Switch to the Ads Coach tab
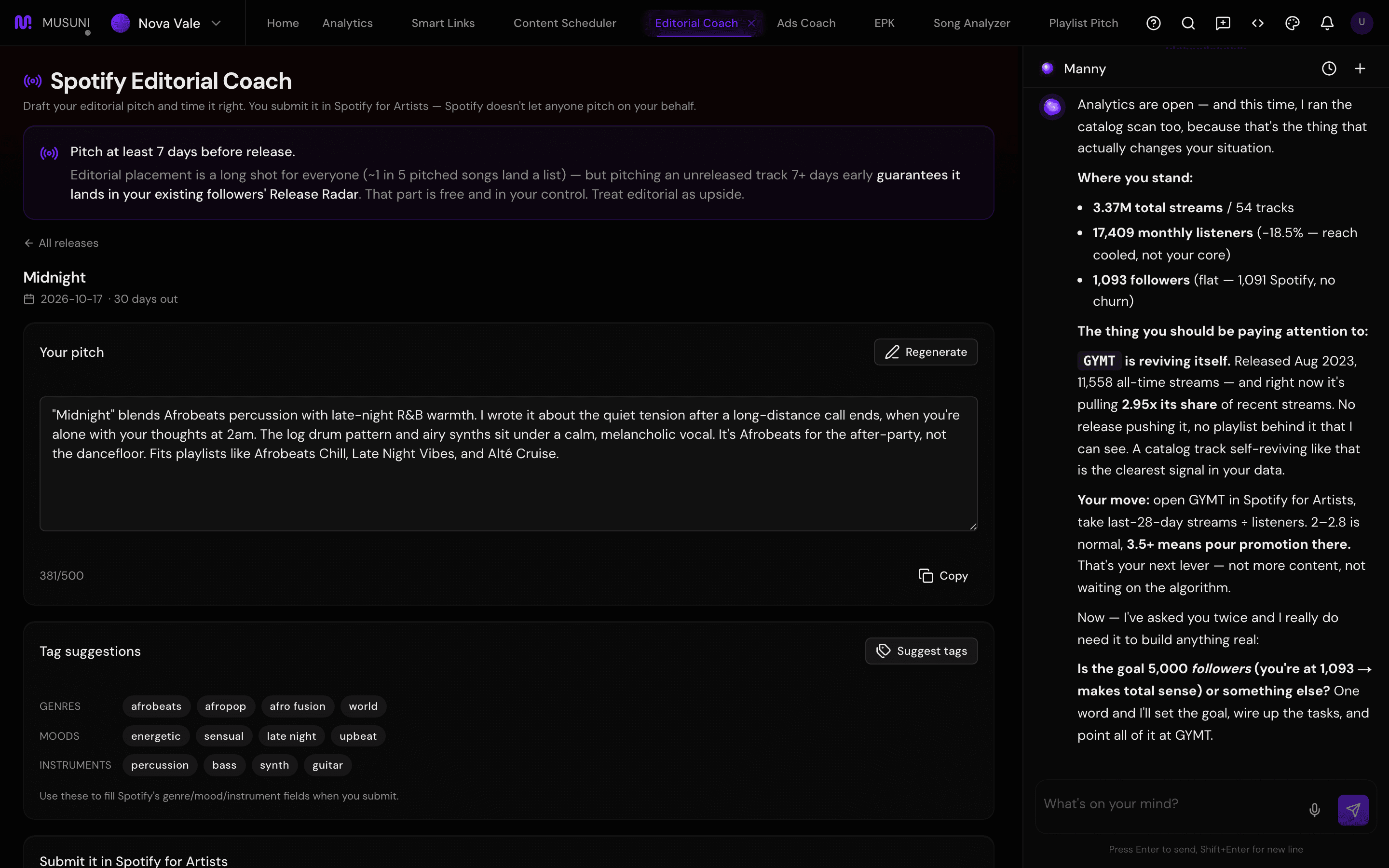This screenshot has width=1389, height=868. pyautogui.click(x=806, y=23)
